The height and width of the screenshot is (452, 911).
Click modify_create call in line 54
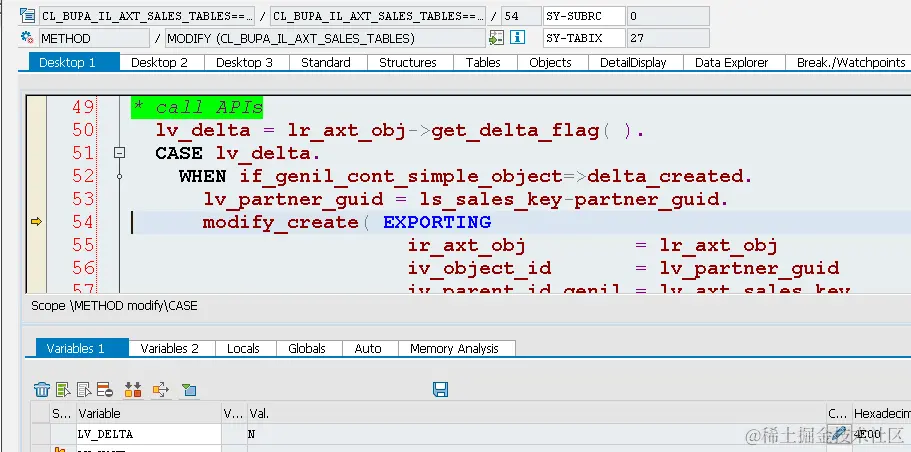tap(281, 223)
